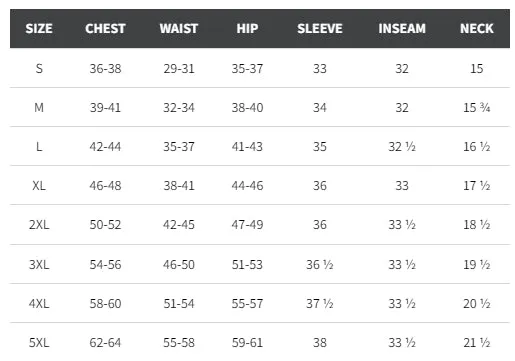Click the CHEST column header

click(105, 29)
